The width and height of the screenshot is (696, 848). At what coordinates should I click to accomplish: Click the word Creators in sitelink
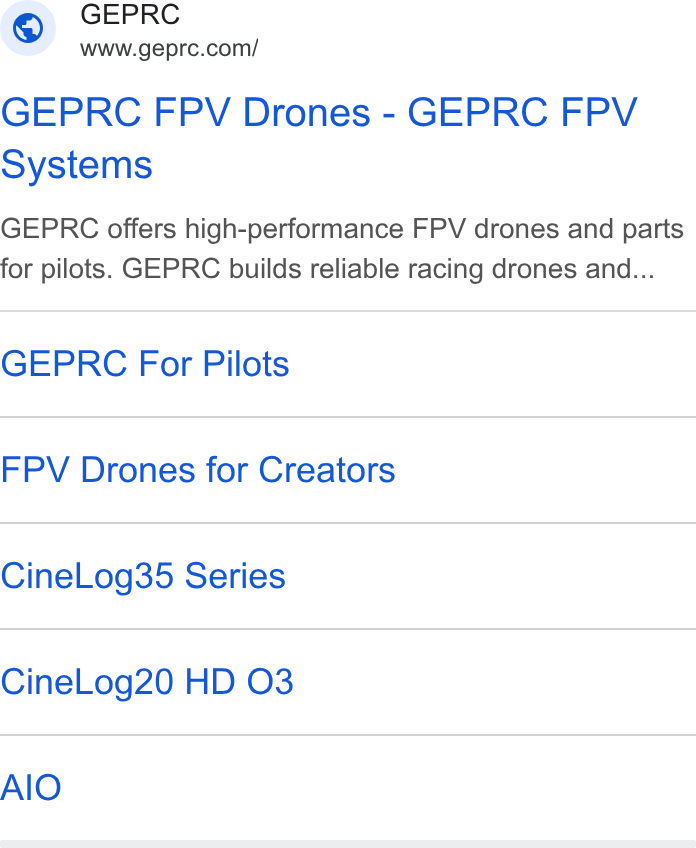[327, 469]
